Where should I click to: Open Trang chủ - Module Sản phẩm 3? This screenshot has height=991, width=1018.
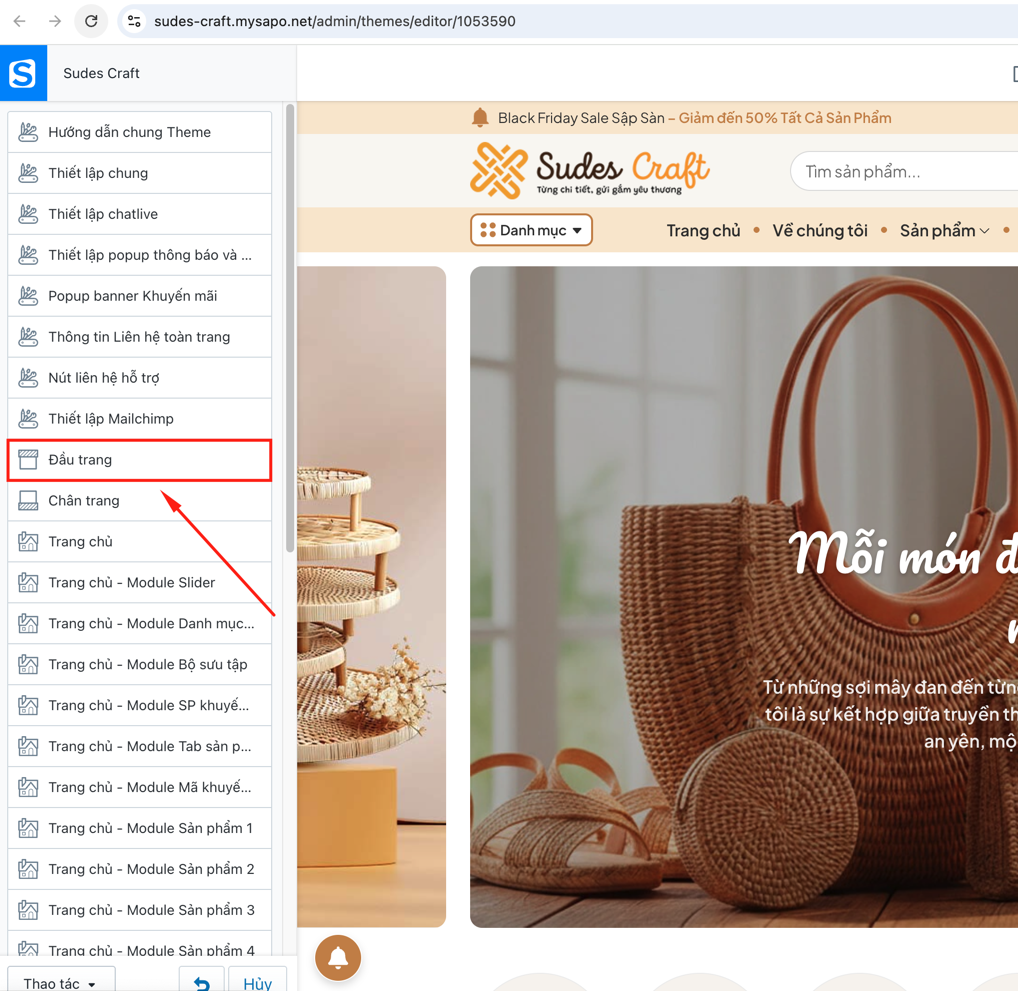tap(140, 910)
